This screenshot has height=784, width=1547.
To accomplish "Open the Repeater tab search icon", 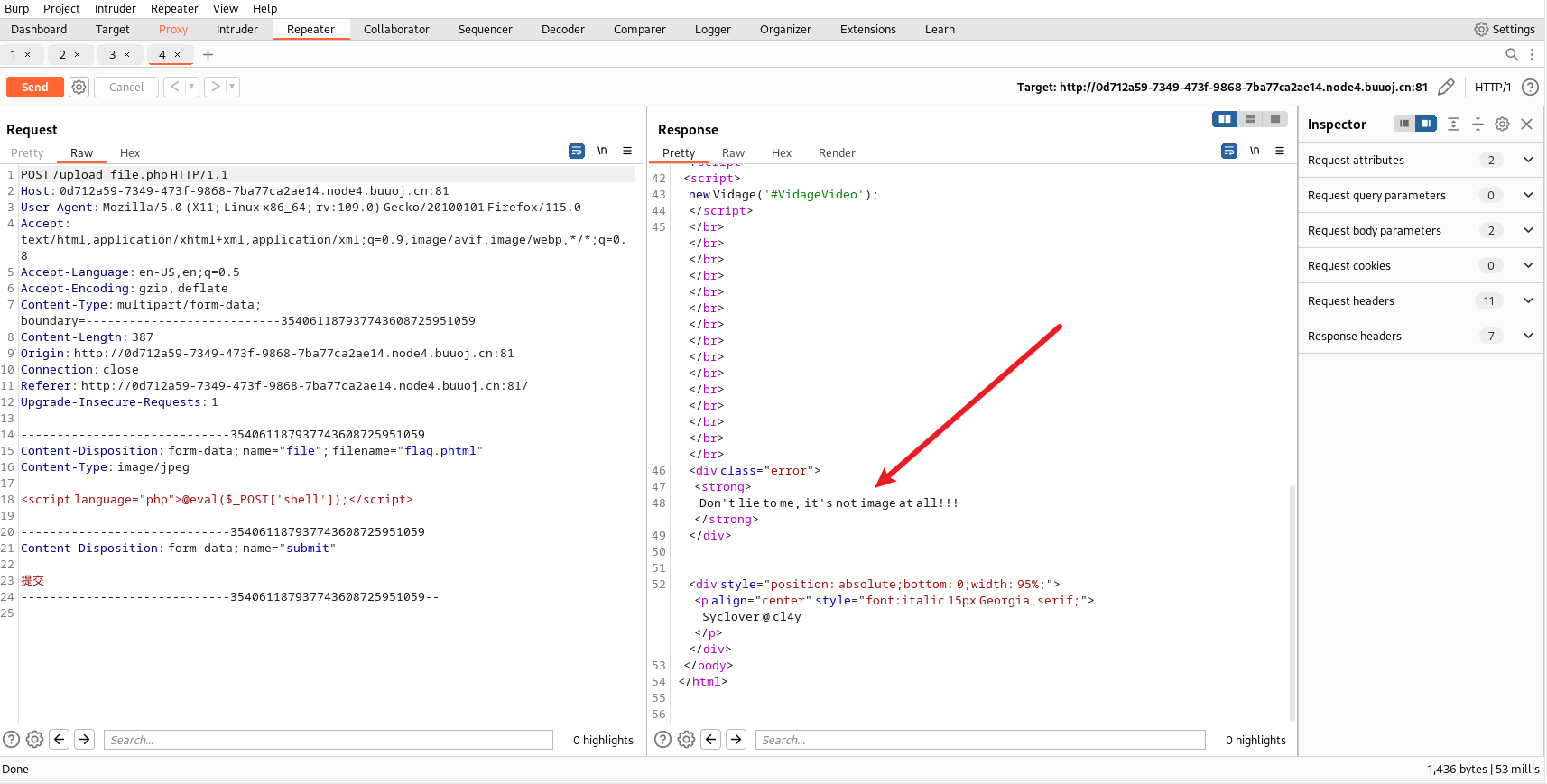I will pyautogui.click(x=1512, y=54).
